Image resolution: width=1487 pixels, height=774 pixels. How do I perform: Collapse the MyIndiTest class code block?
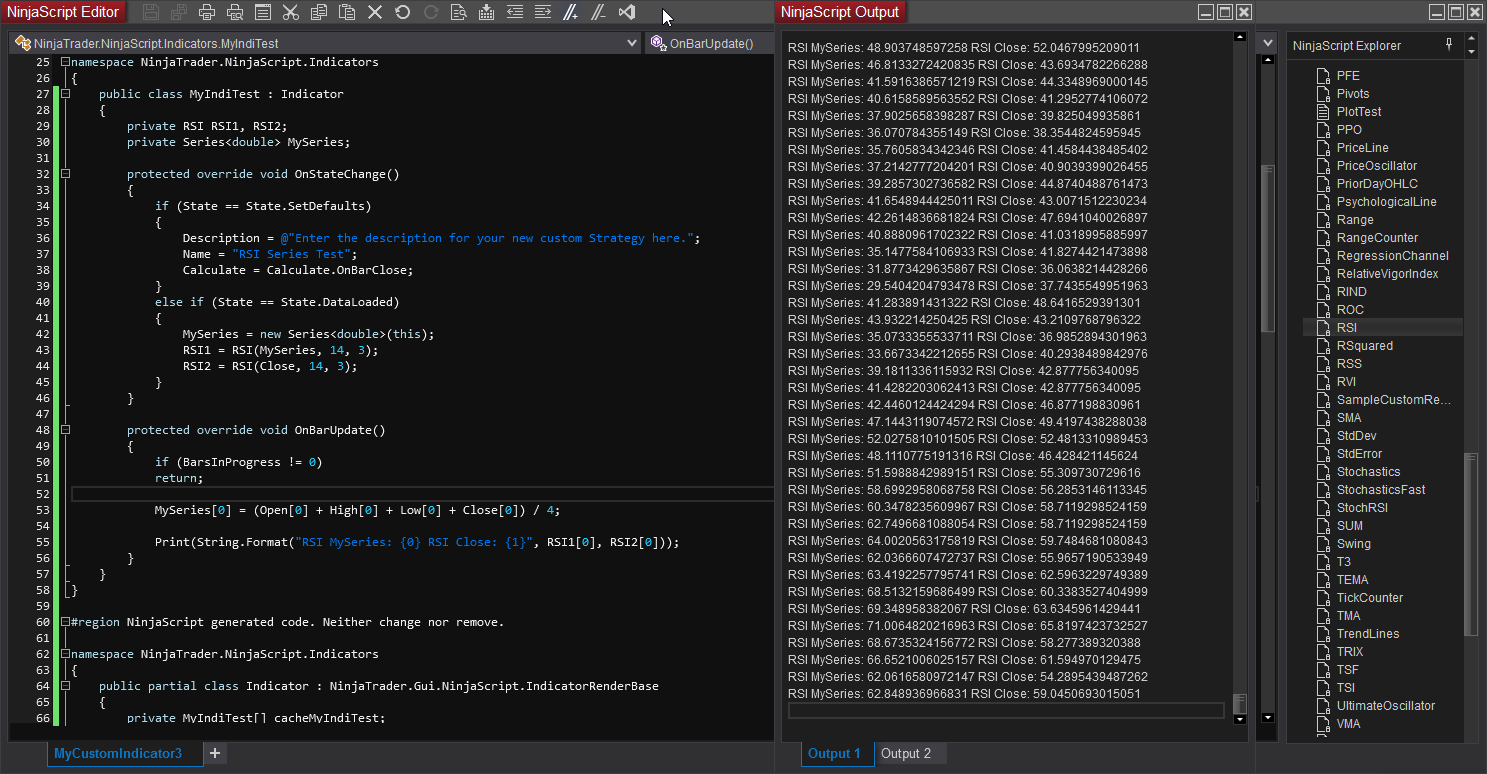[65, 94]
